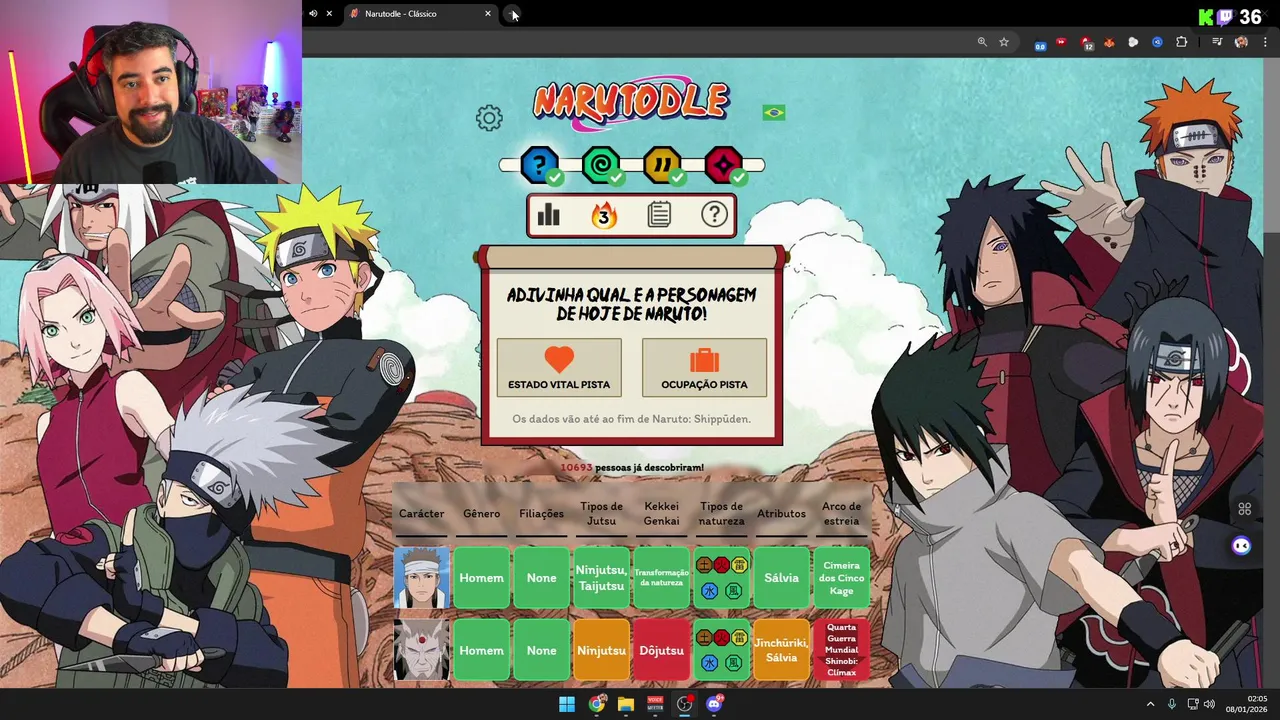Click the red fast-forward extension icon
1280x720 pixels.
pos(1061,42)
